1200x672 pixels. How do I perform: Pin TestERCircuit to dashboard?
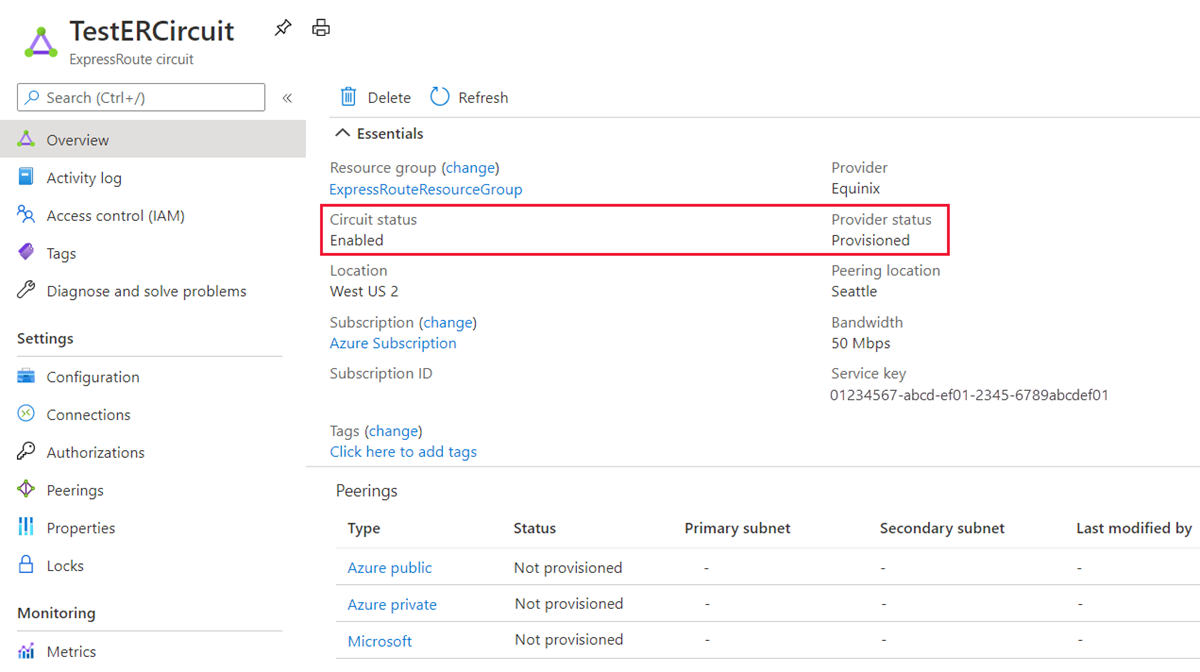click(x=283, y=28)
